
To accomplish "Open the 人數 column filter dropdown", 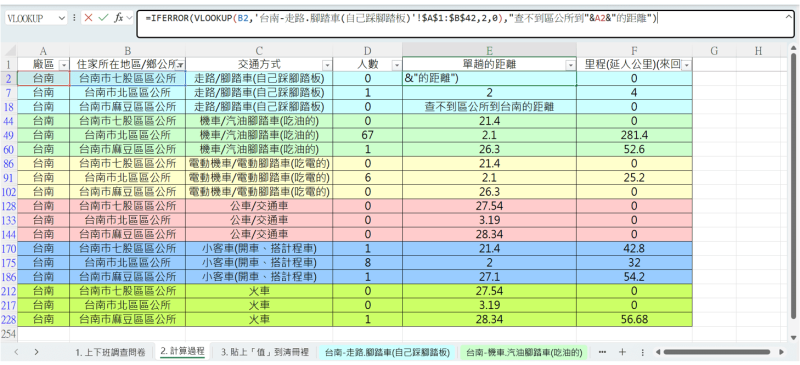I will click(396, 65).
